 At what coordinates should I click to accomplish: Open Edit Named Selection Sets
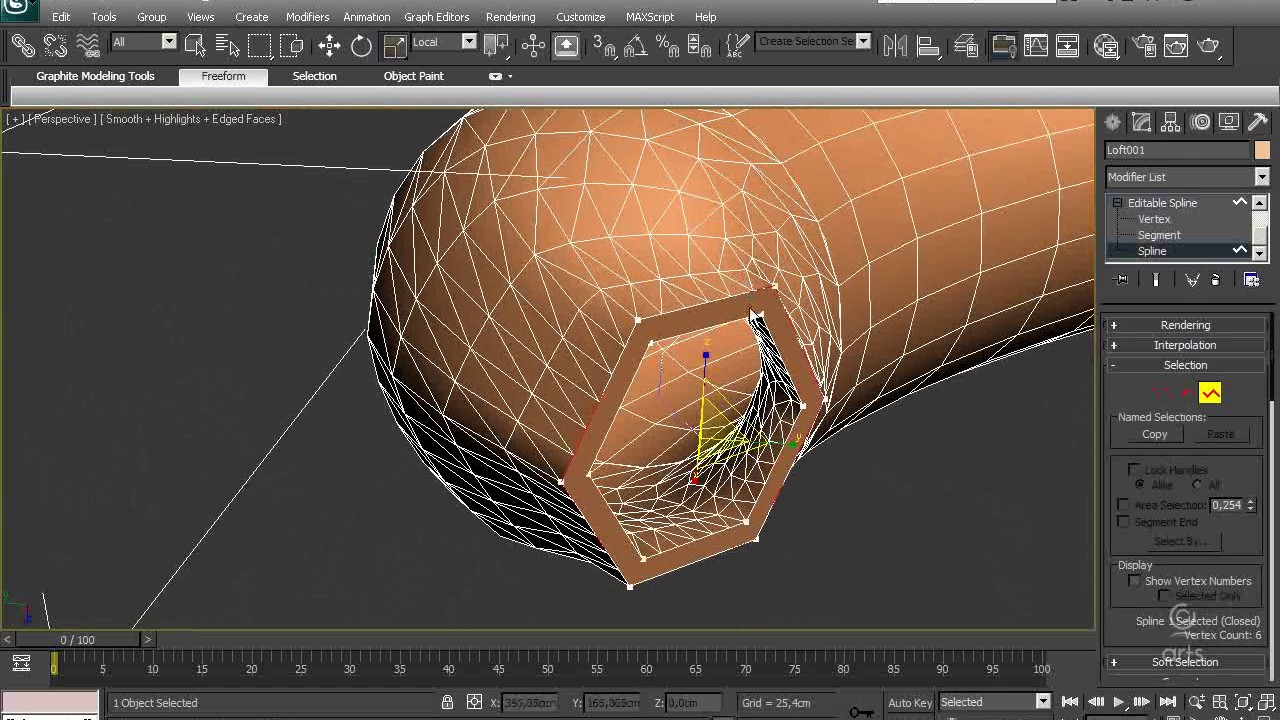(737, 44)
